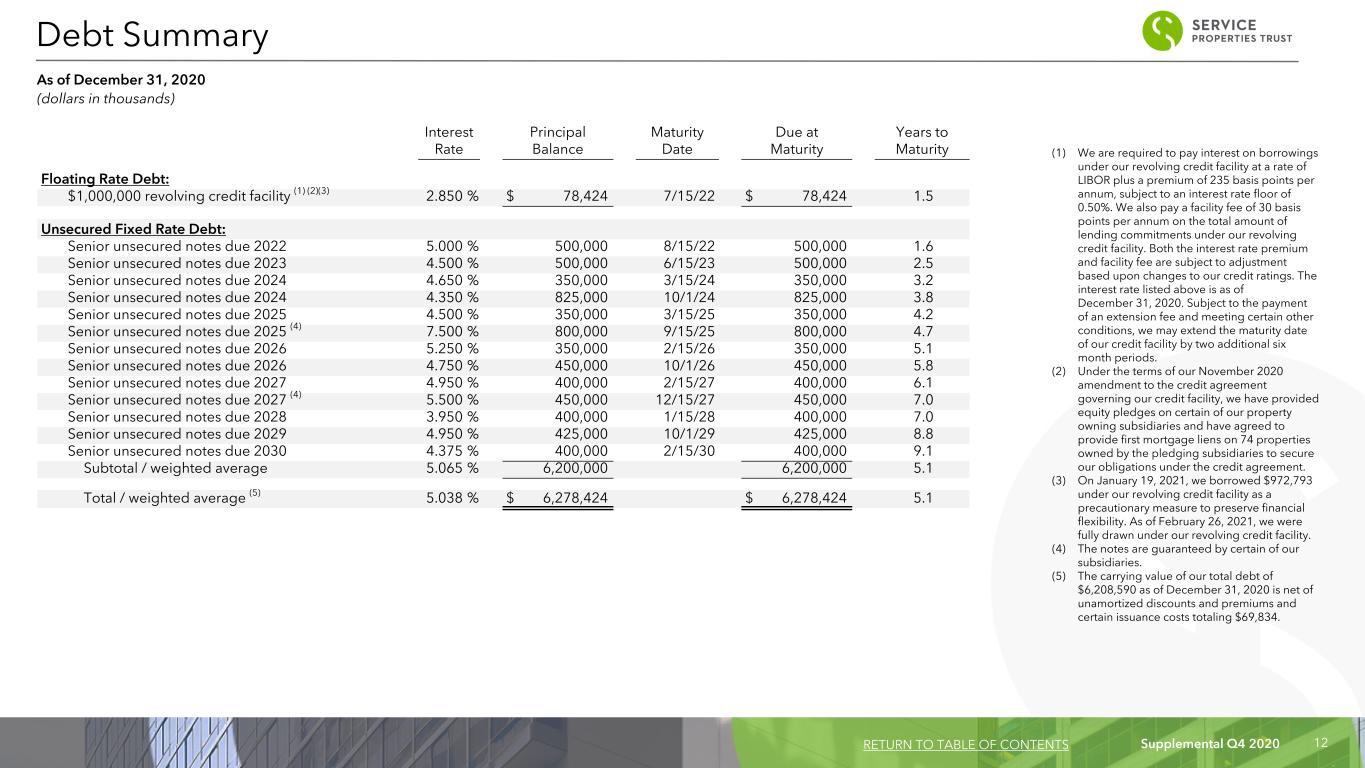The width and height of the screenshot is (1365, 768).
Task: Click the $1,000,000 revolving credit facility row
Action: (503, 196)
